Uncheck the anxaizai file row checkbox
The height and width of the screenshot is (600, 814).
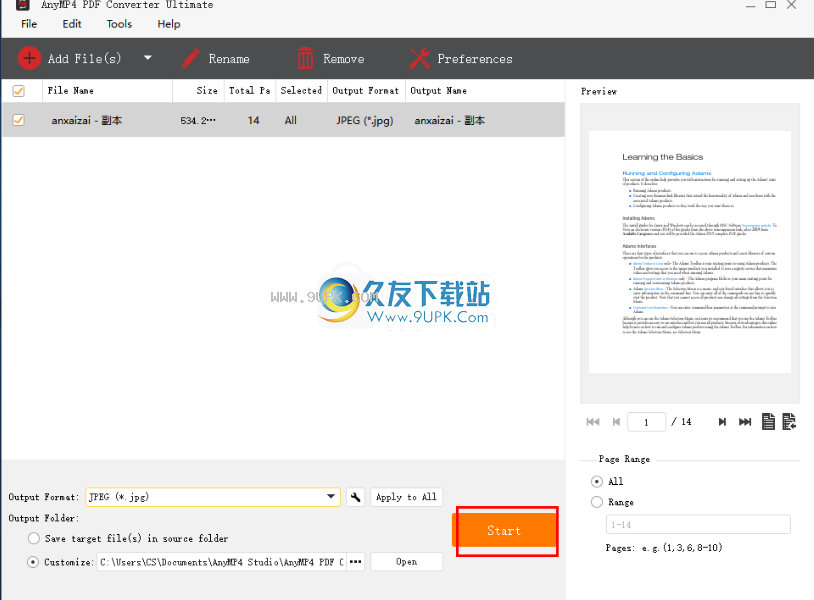(19, 120)
